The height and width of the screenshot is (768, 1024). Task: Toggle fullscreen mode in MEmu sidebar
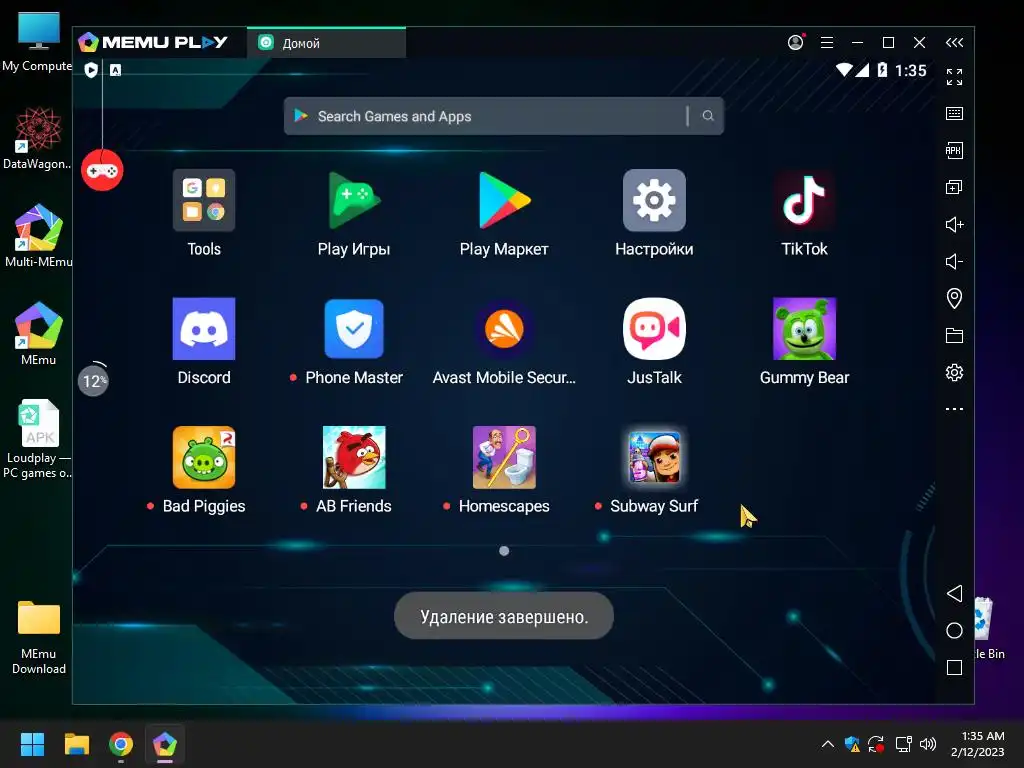954,77
